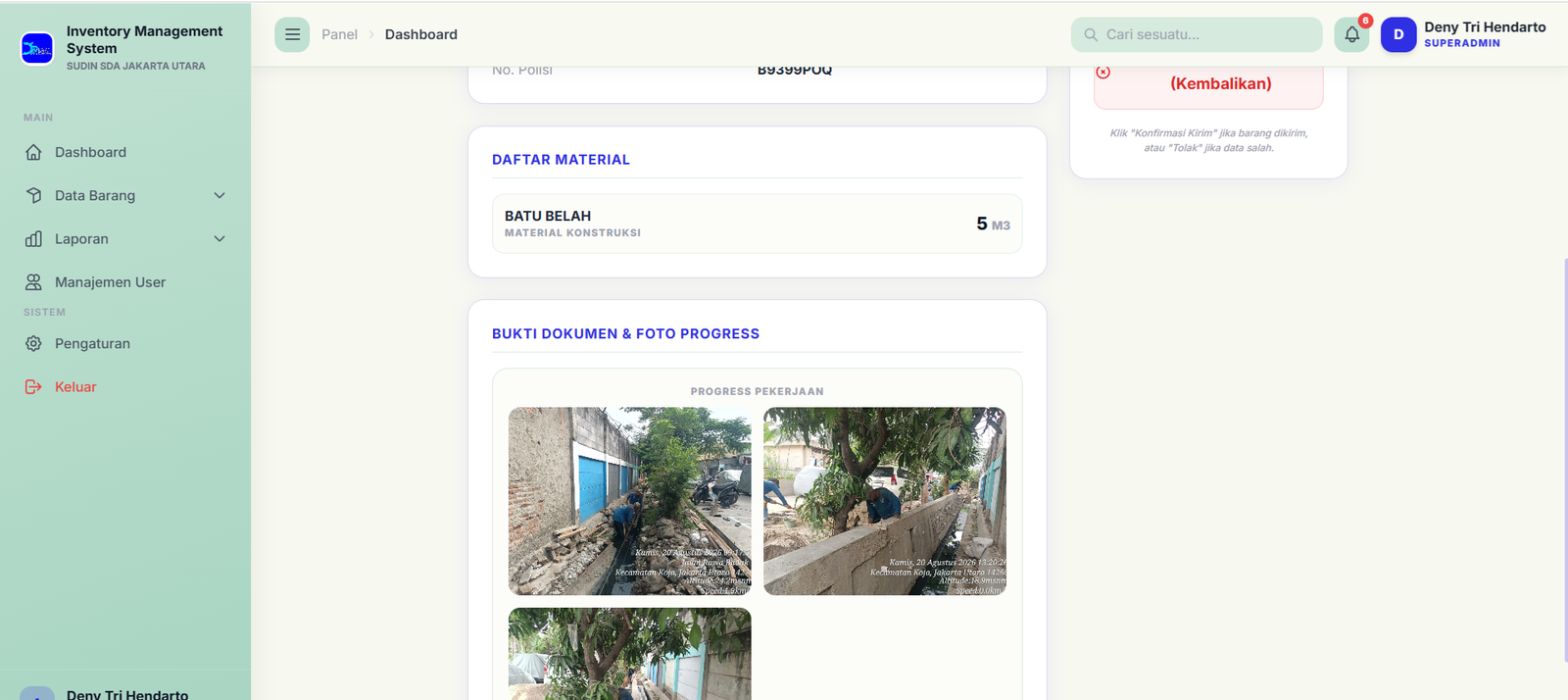Click BUKTI DOKUMEN & FOTO PROGRESS heading
This screenshot has width=1568, height=700.
625,334
